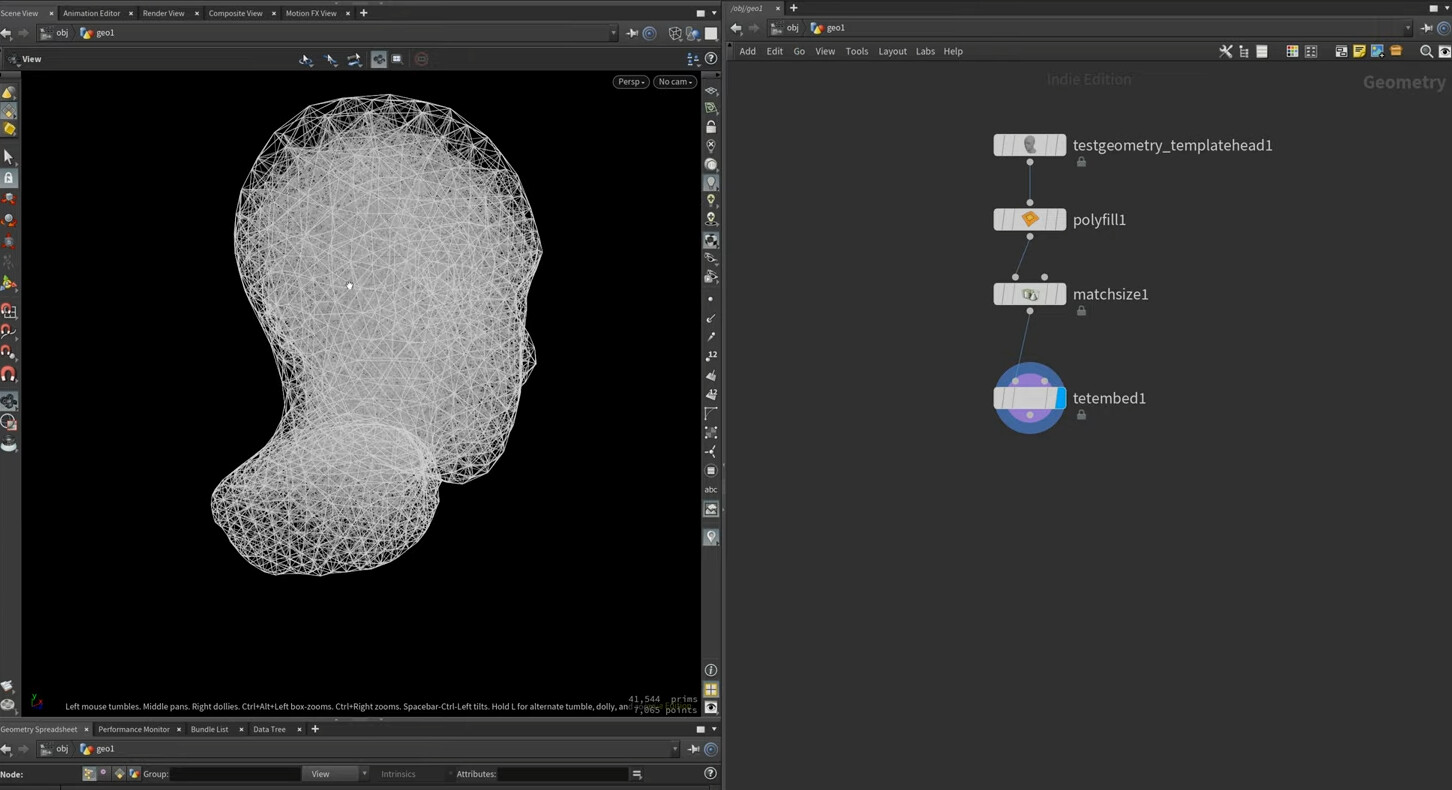This screenshot has width=1452, height=790.
Task: Select the testgeometry_templatehead1 node
Action: click(x=1029, y=145)
